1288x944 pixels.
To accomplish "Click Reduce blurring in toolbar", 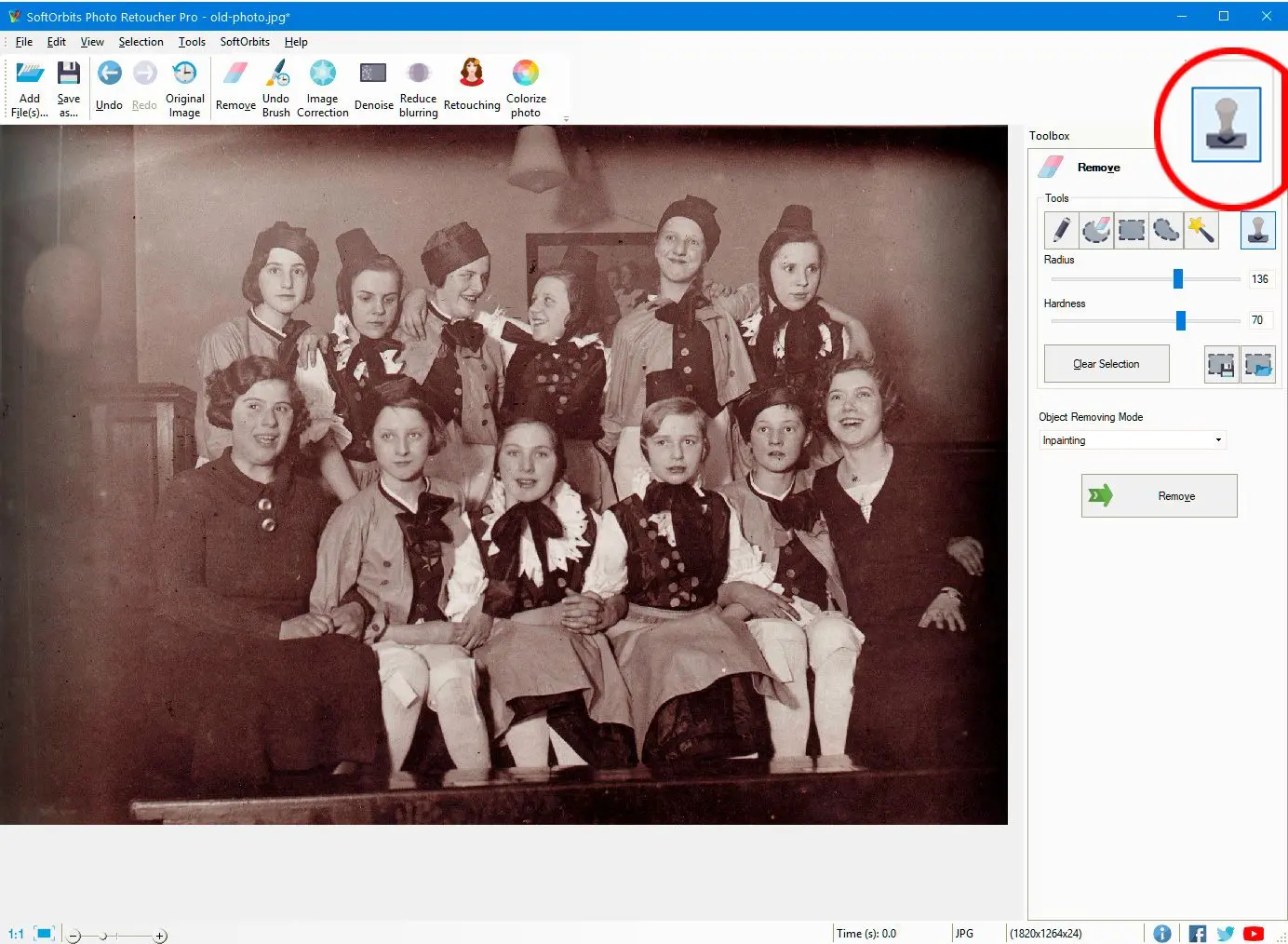I will pos(418,88).
